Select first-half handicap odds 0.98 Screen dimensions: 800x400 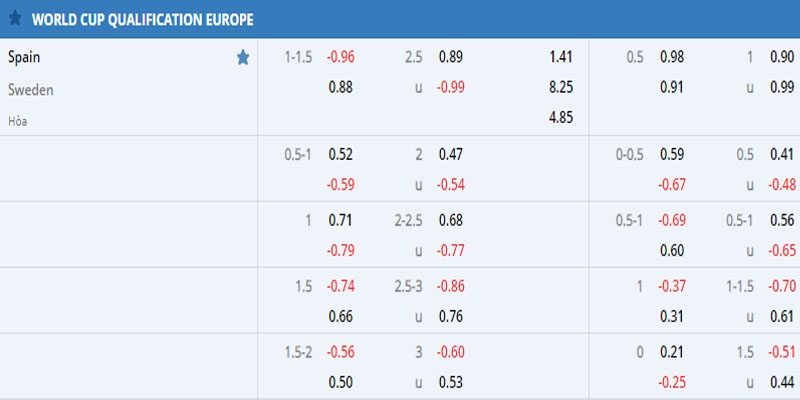tap(672, 57)
